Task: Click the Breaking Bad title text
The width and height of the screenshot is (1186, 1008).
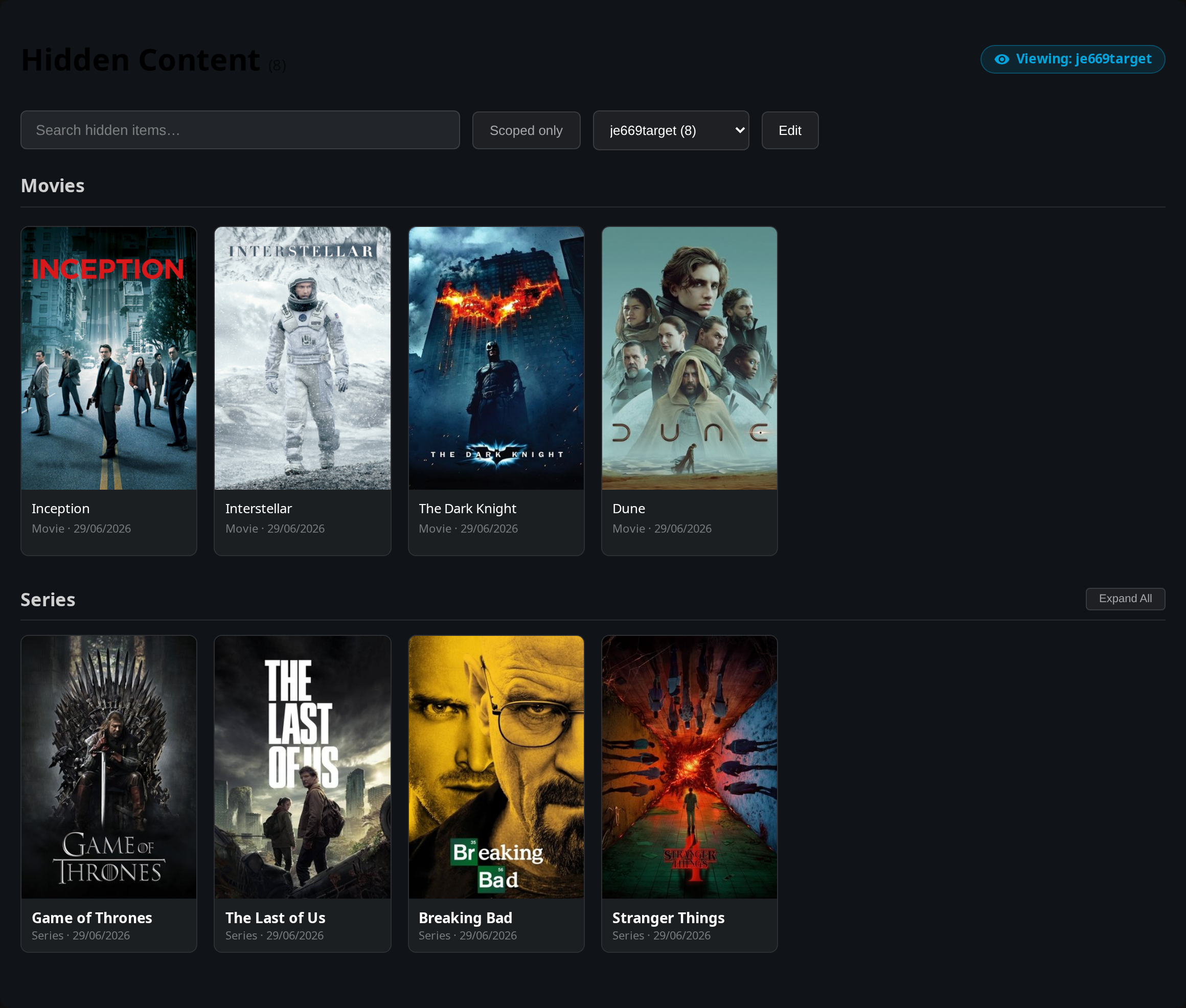Action: [x=465, y=918]
